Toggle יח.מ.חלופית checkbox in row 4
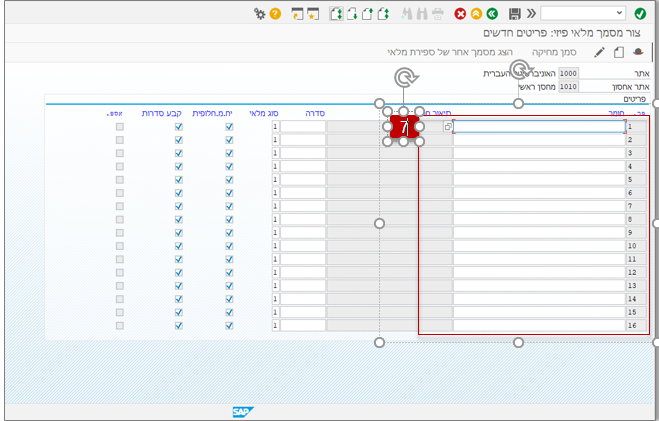The height and width of the screenshot is (421, 659). [x=229, y=166]
